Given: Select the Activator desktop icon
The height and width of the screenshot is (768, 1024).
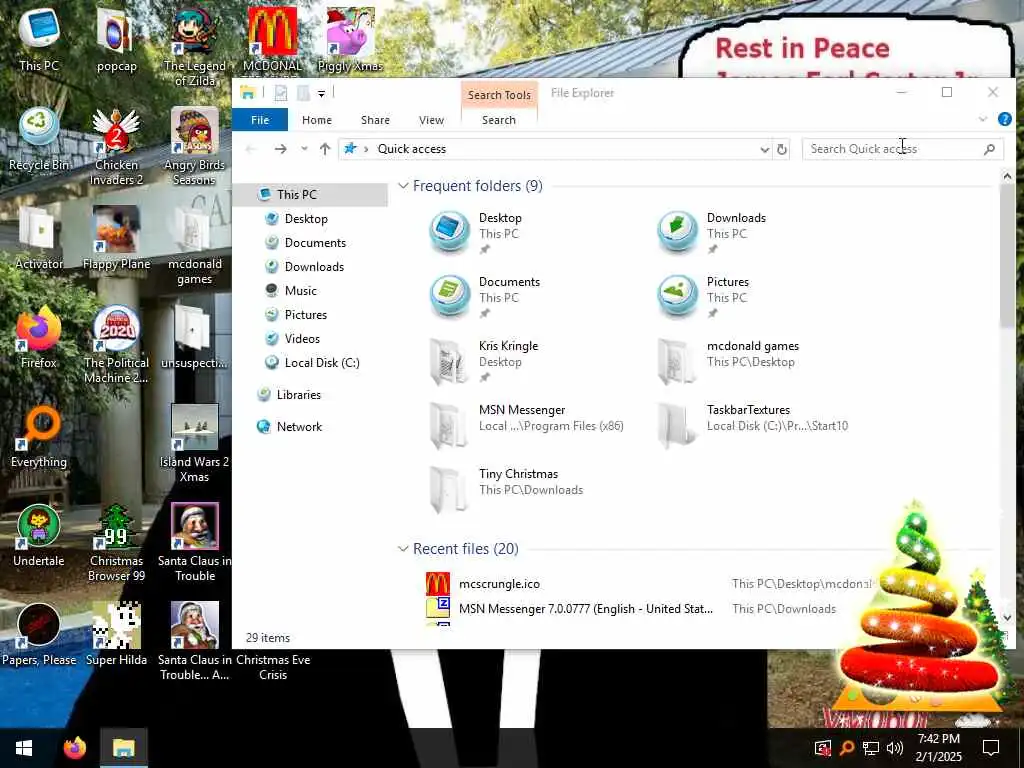Looking at the screenshot, I should [39, 238].
